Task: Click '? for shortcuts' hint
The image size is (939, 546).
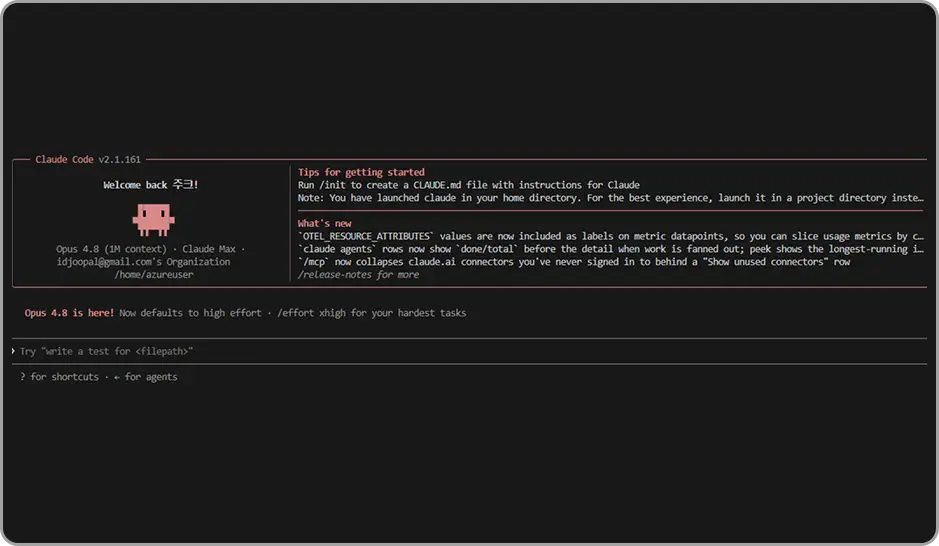Action: tap(59, 377)
